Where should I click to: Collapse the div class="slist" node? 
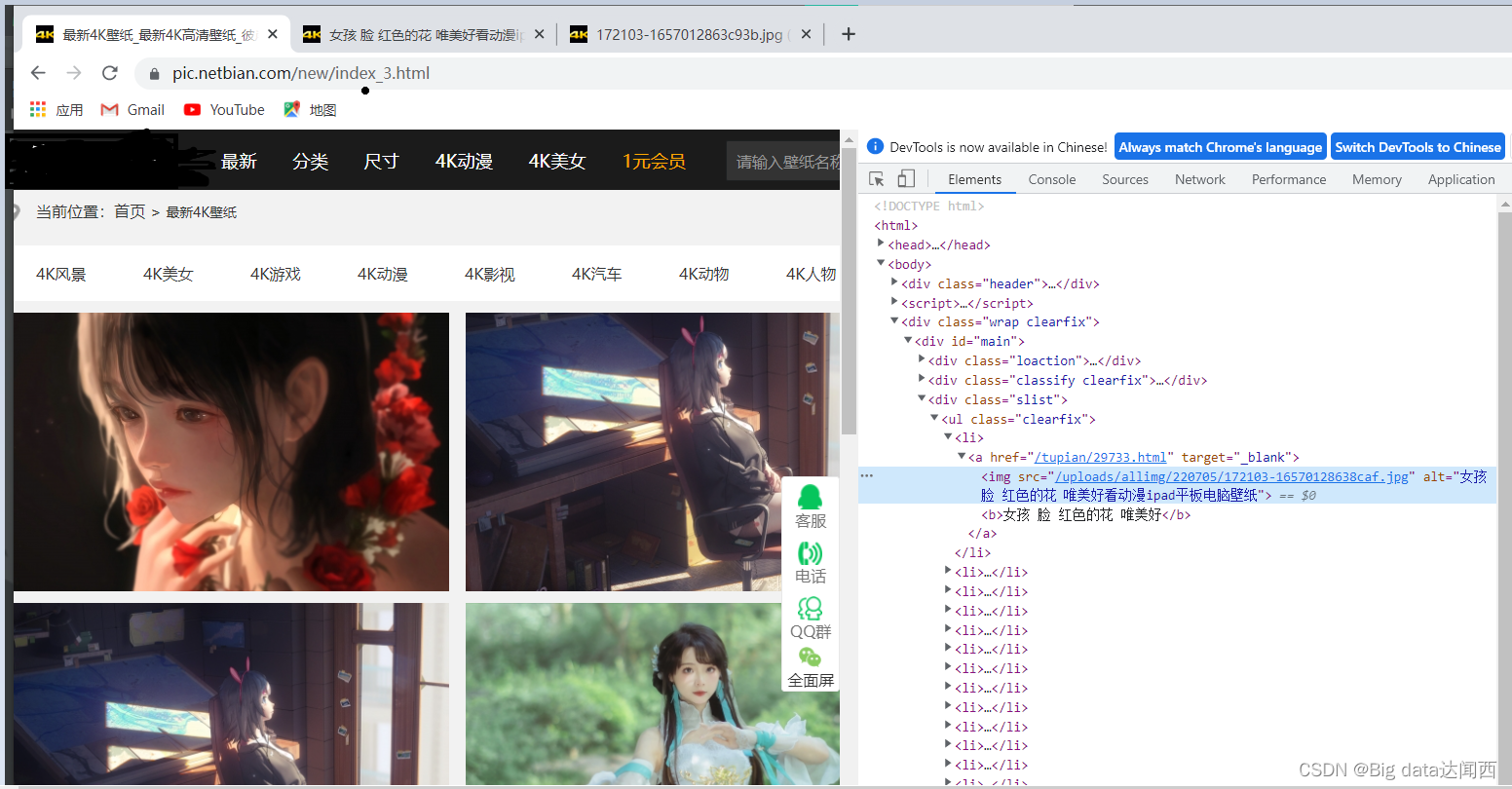[922, 398]
